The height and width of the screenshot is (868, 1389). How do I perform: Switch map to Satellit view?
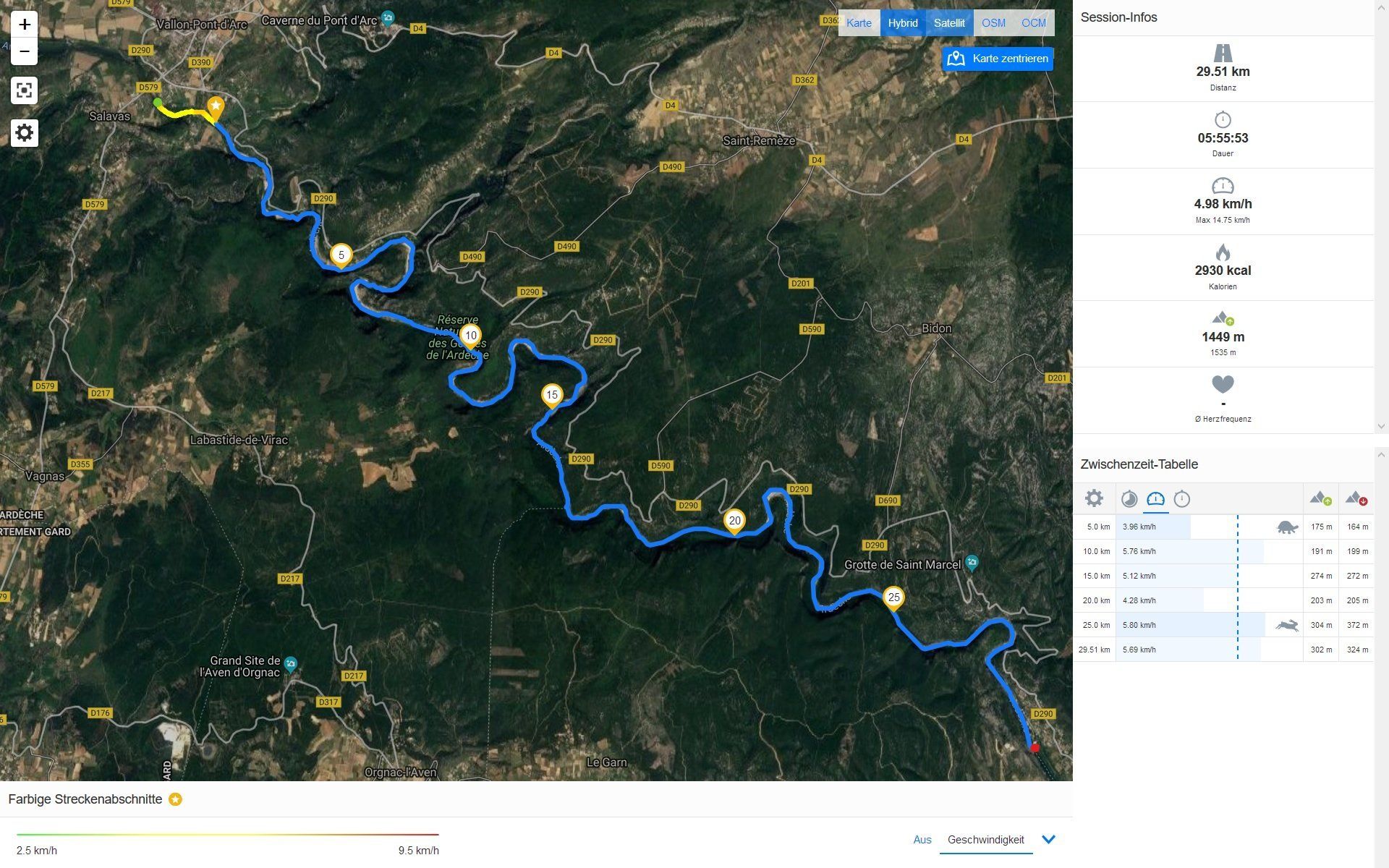click(x=949, y=23)
